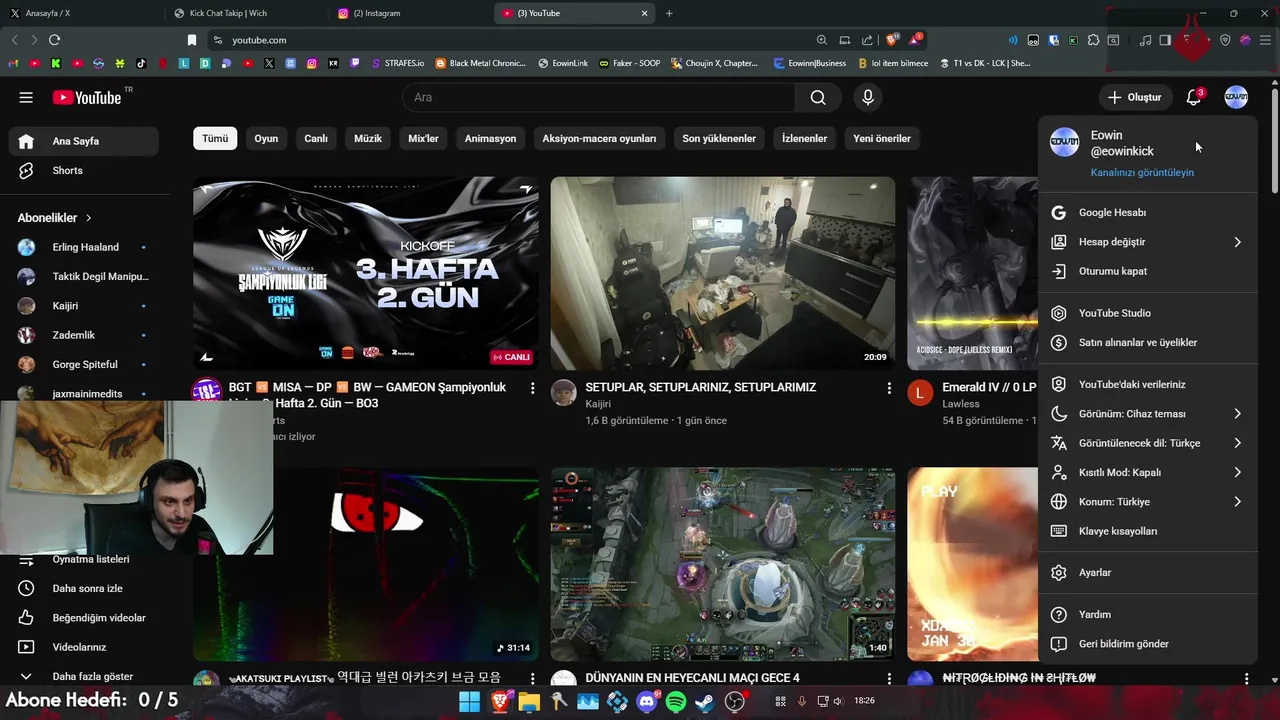
Task: Select the Mix'ler filter chip
Action: click(x=424, y=138)
